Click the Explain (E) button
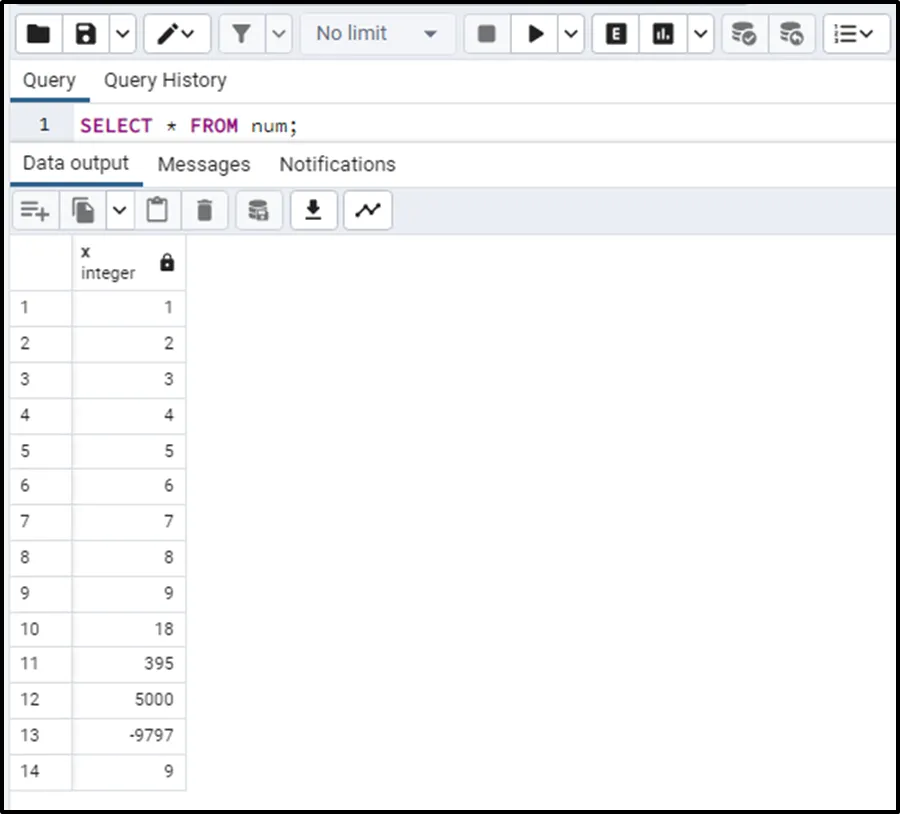Viewport: 900px width, 814px height. coord(616,34)
